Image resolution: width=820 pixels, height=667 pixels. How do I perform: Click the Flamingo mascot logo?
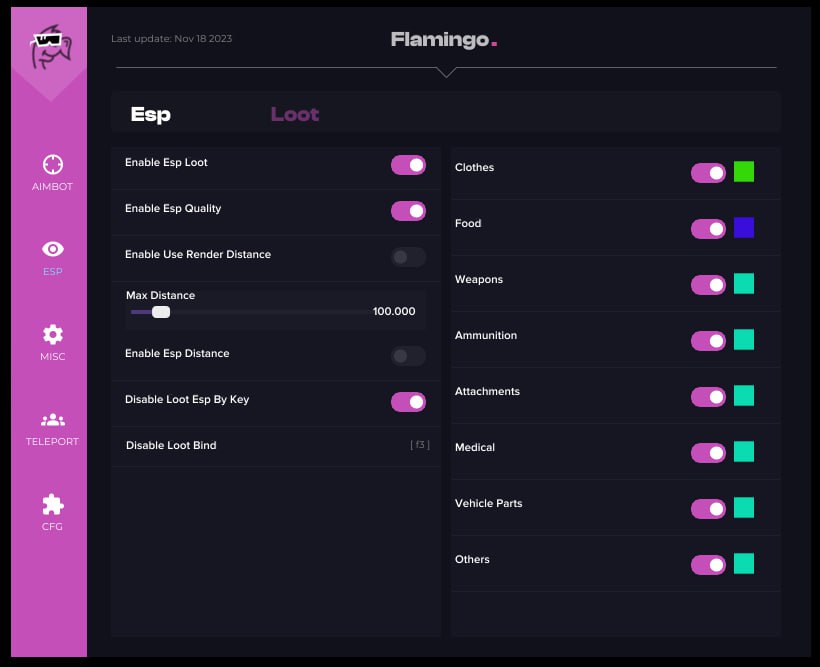click(51, 47)
